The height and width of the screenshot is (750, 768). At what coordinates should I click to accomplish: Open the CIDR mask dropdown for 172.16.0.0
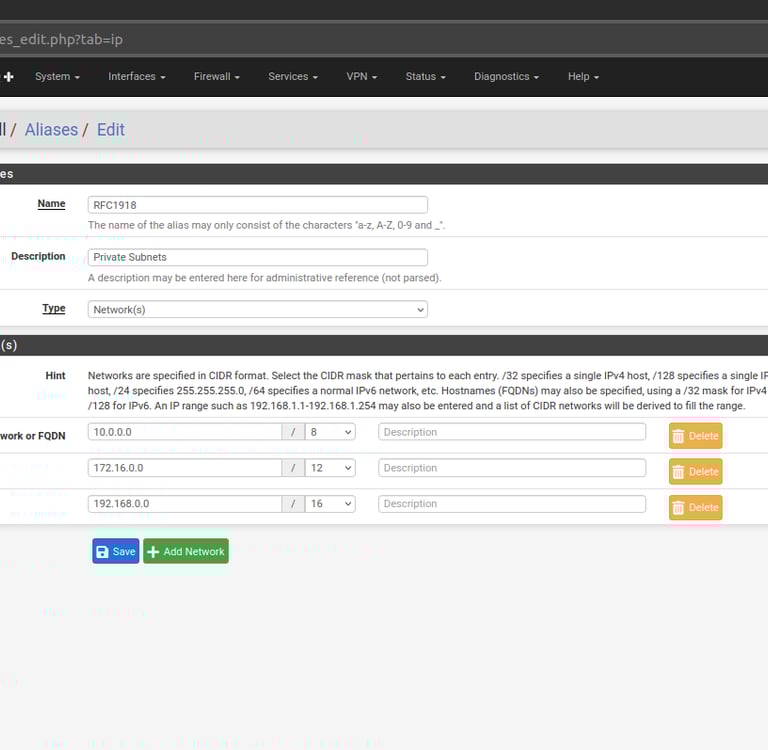click(x=330, y=468)
